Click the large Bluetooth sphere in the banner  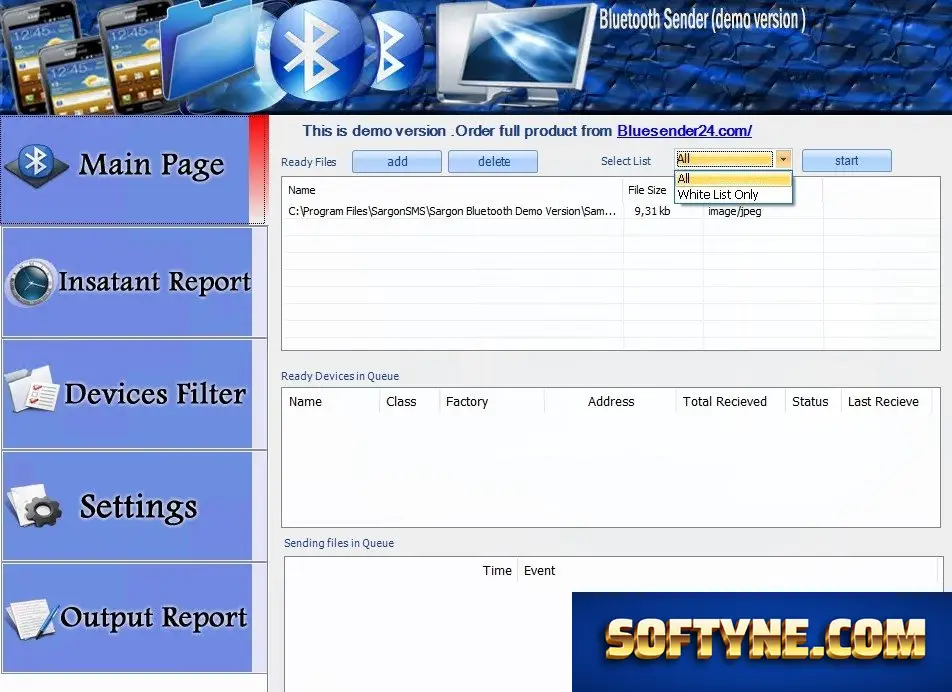coord(314,52)
